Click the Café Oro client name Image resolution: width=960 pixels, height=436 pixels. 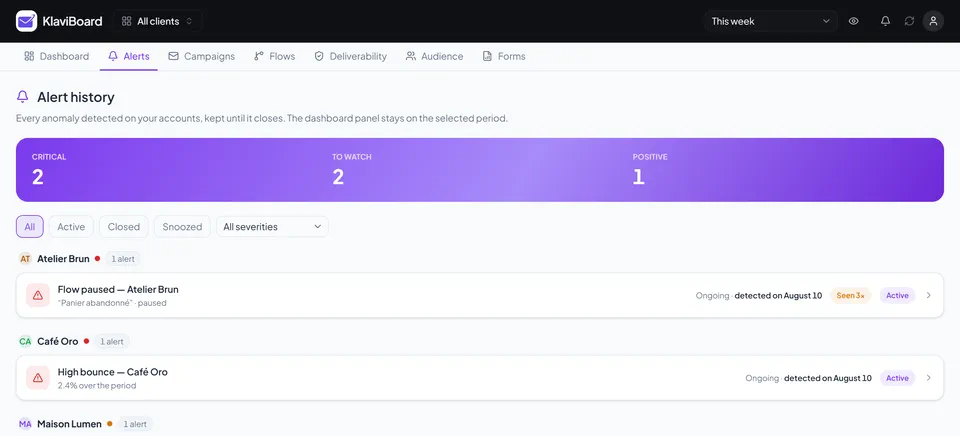click(x=58, y=342)
